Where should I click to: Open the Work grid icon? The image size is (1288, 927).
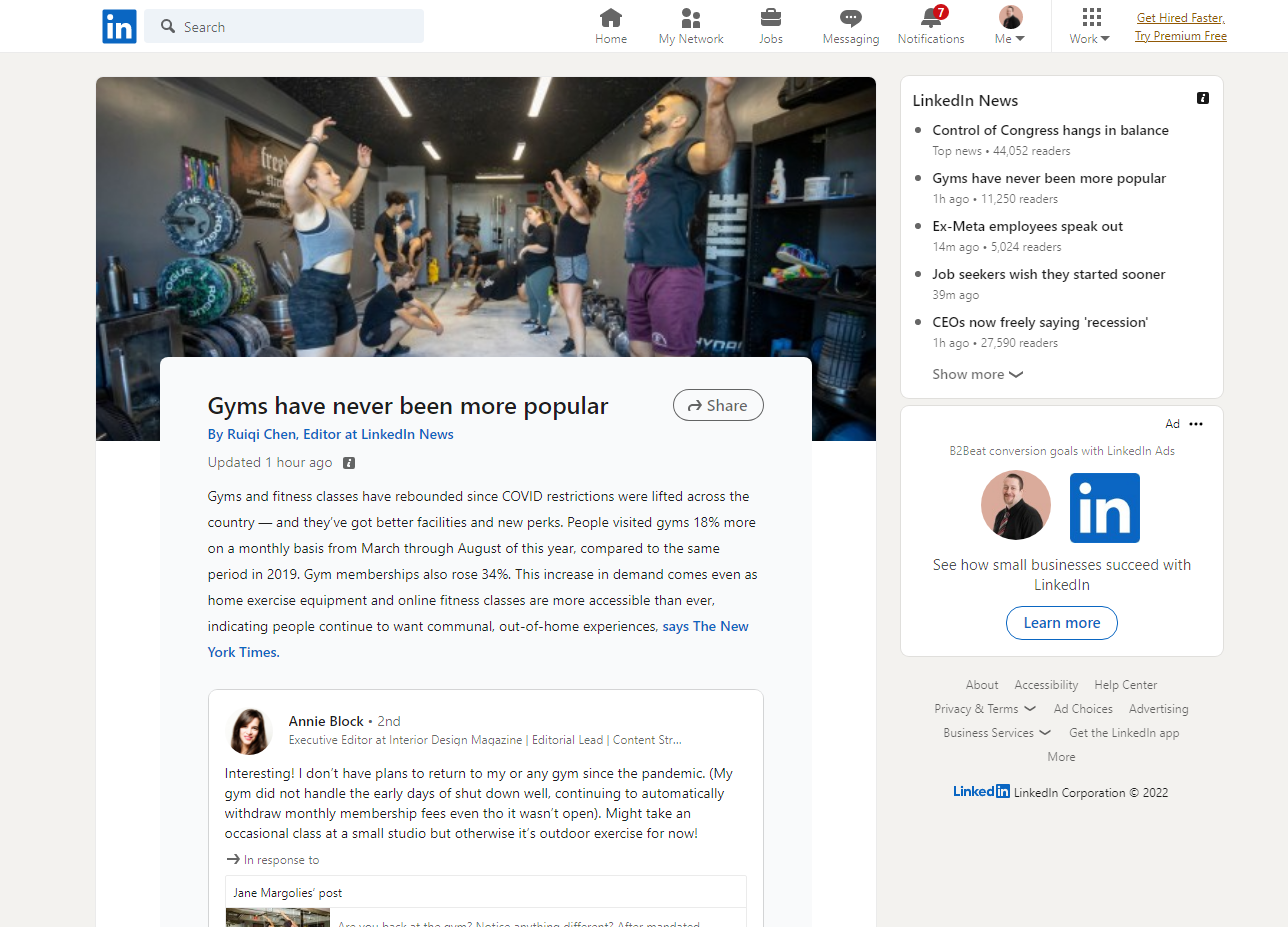pos(1089,18)
